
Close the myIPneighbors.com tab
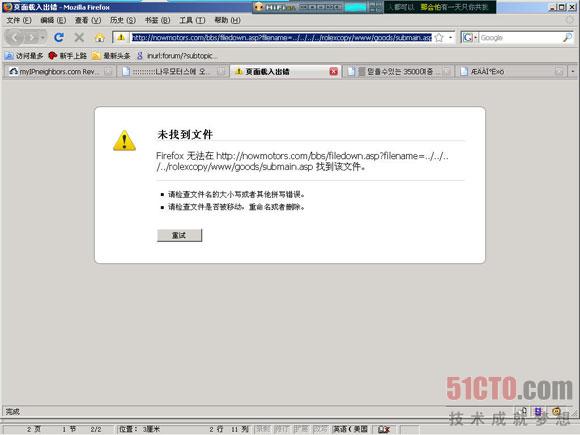click(x=108, y=71)
